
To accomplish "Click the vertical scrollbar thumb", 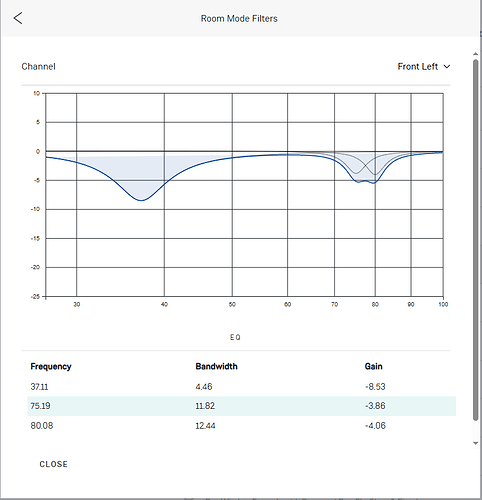I will (476, 240).
